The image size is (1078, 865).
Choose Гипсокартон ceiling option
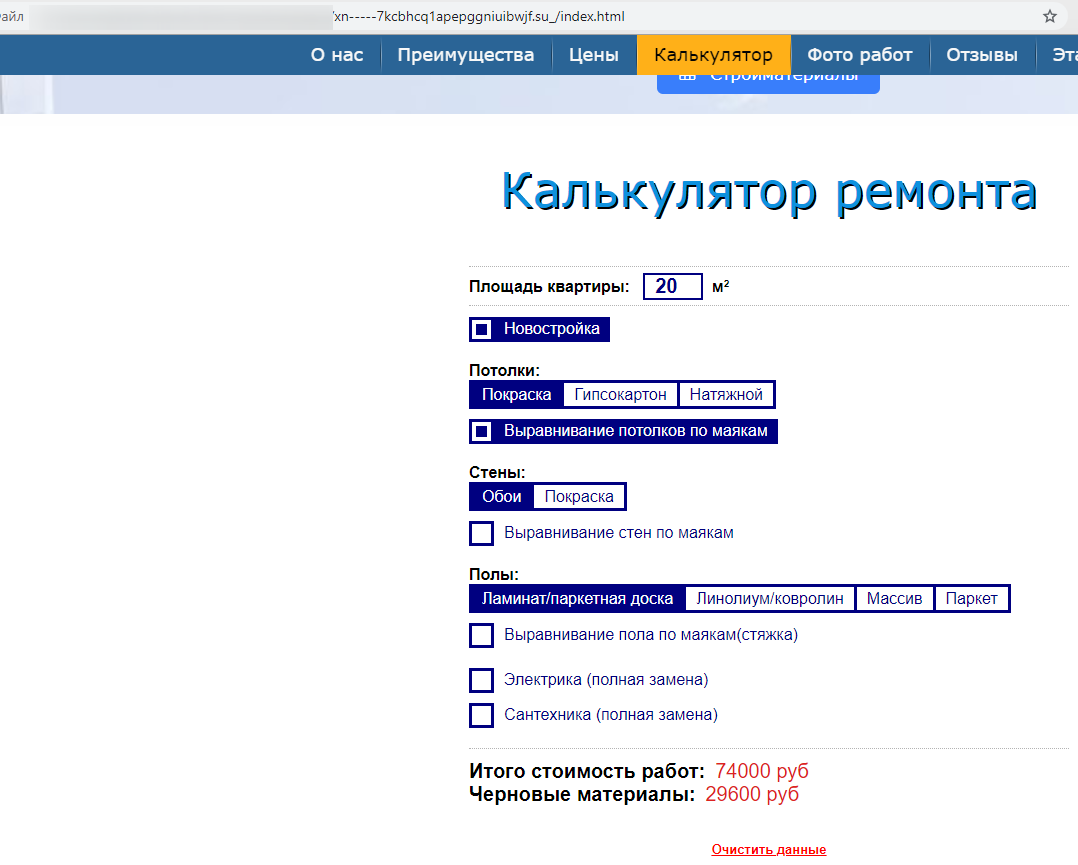(x=620, y=395)
